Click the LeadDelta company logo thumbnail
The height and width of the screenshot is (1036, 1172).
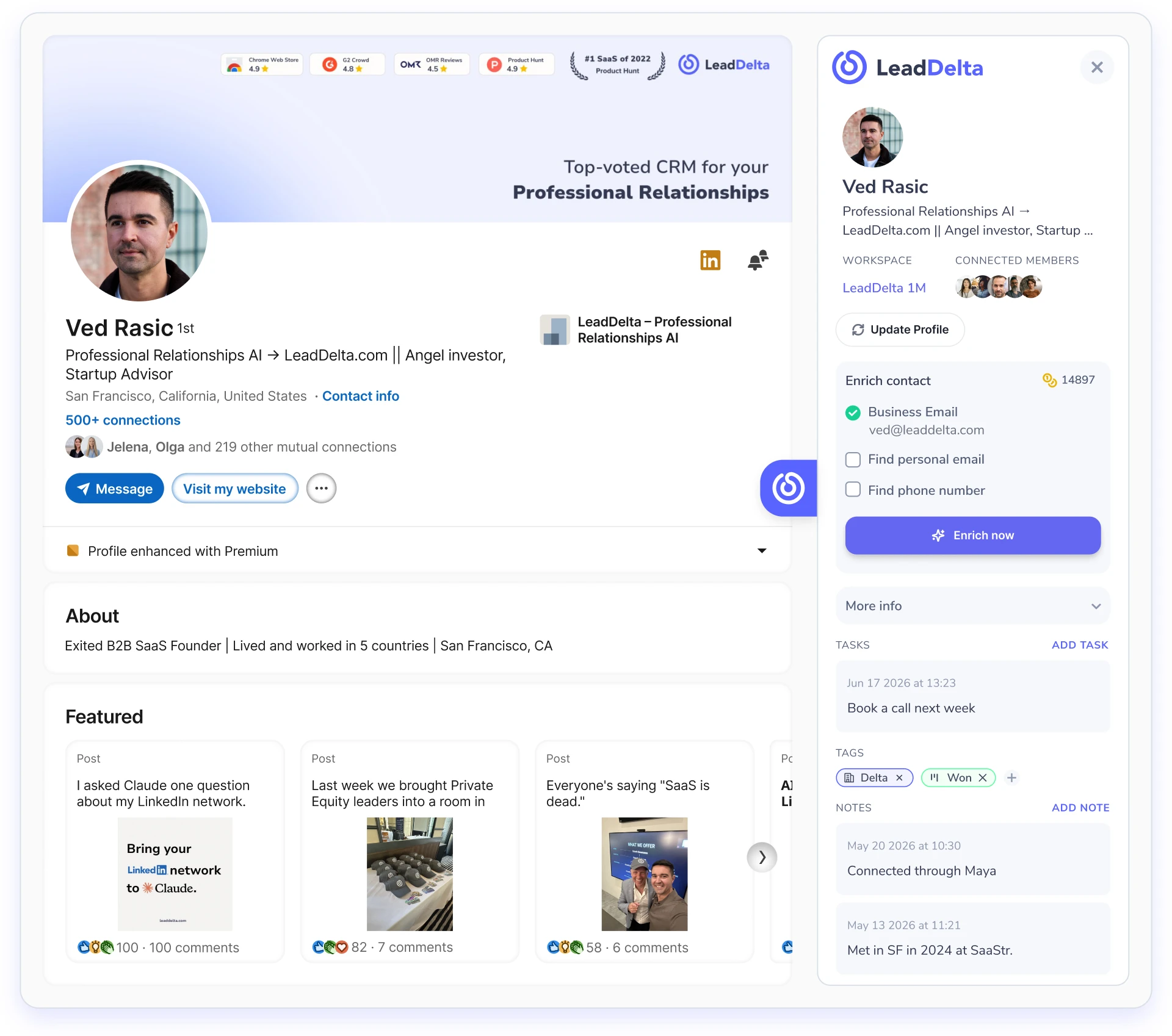click(555, 329)
